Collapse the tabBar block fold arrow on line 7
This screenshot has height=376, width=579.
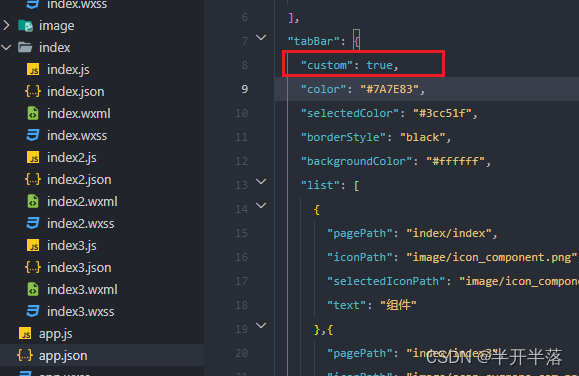(x=261, y=38)
